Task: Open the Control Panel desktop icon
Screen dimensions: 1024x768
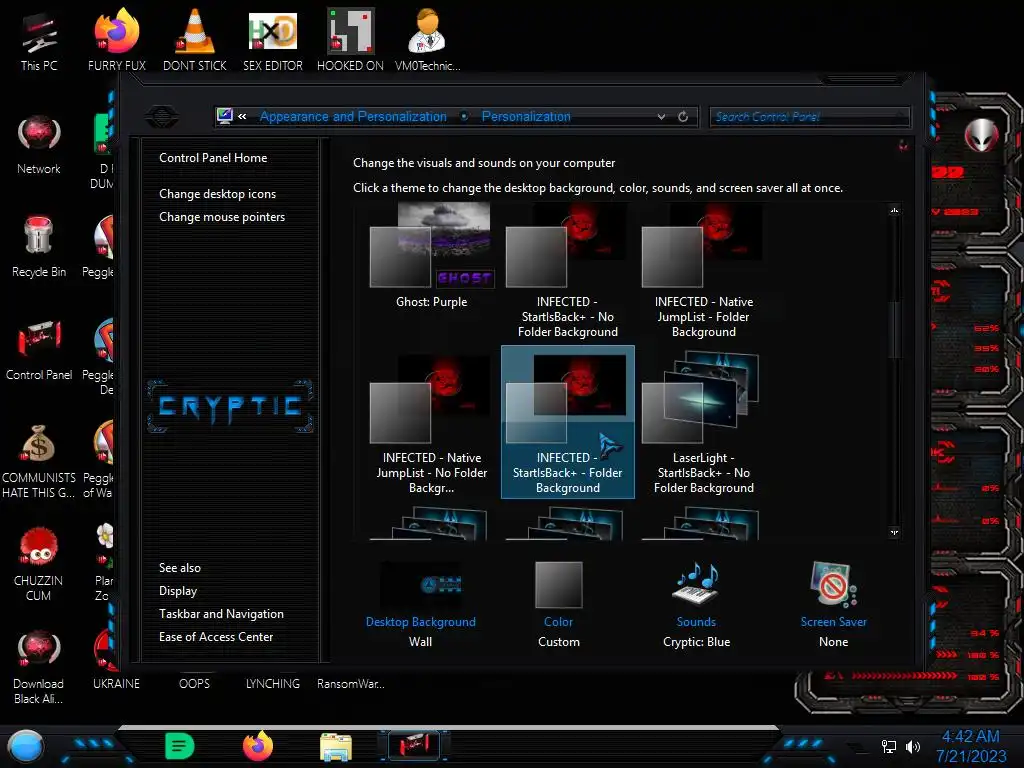Action: click(x=39, y=350)
